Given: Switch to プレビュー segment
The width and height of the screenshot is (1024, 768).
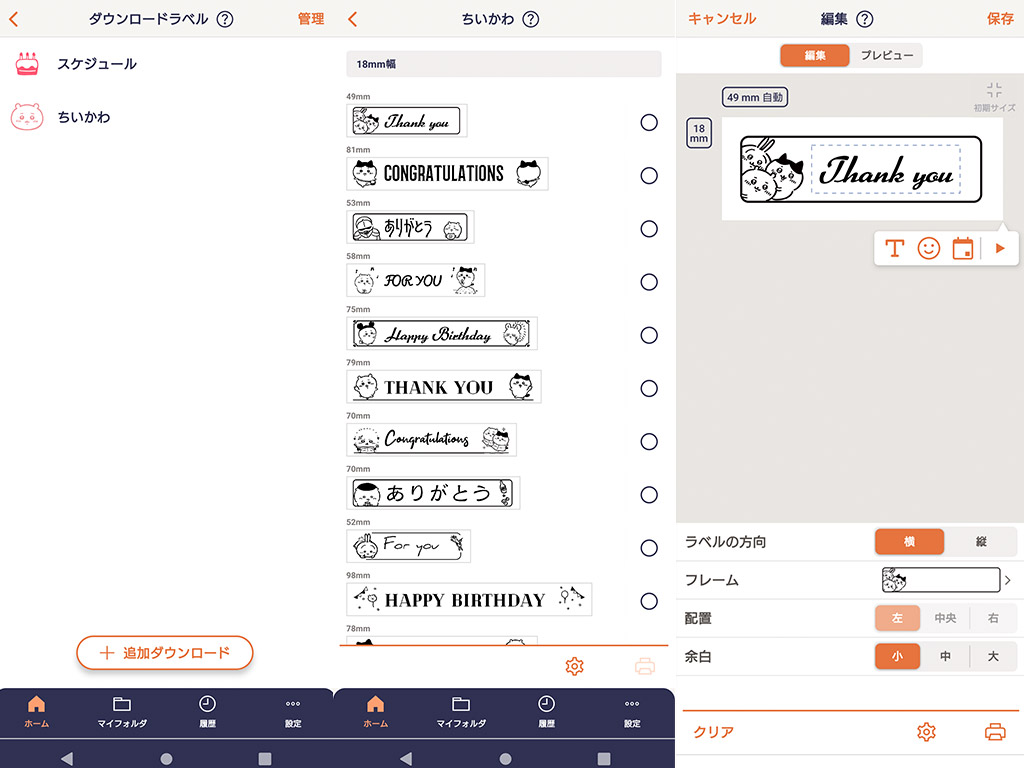Looking at the screenshot, I should tap(887, 56).
